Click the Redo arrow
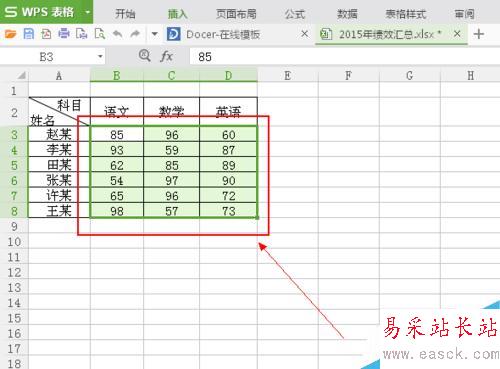This screenshot has height=369, width=500. [x=135, y=34]
